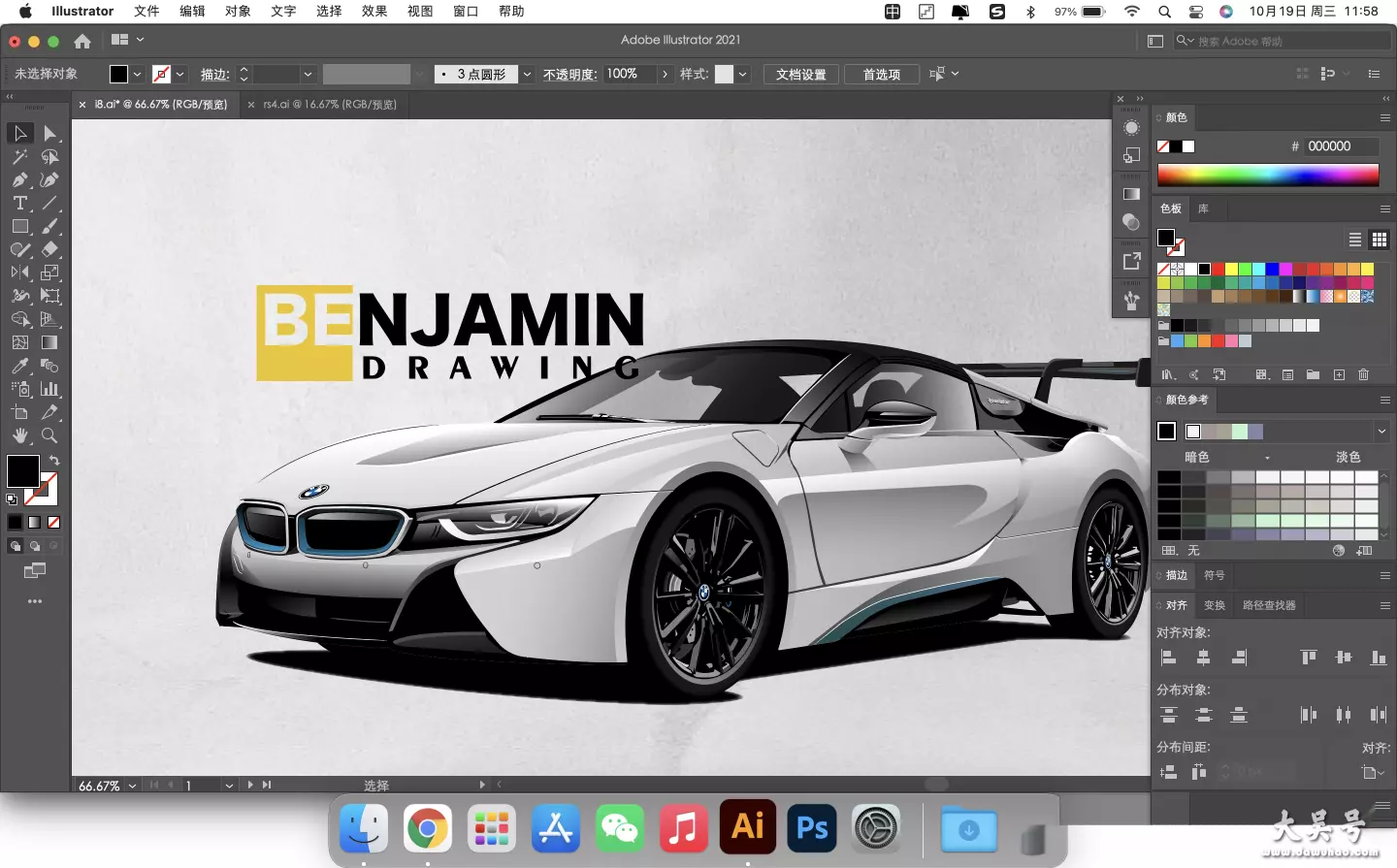Open the 3点圆形 brush dropdown
This screenshot has width=1397, height=868.
[x=528, y=75]
